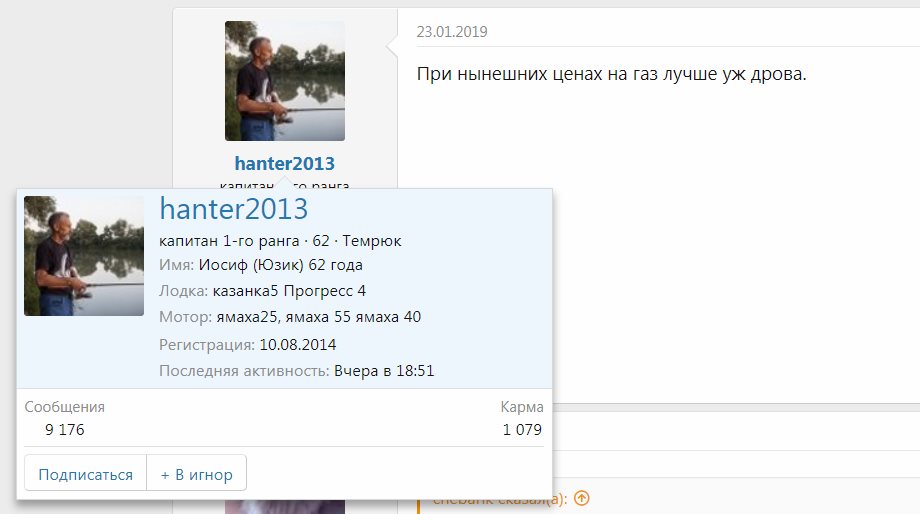
Task: Click last activity time Вчера в 18:51
Action: click(x=384, y=371)
